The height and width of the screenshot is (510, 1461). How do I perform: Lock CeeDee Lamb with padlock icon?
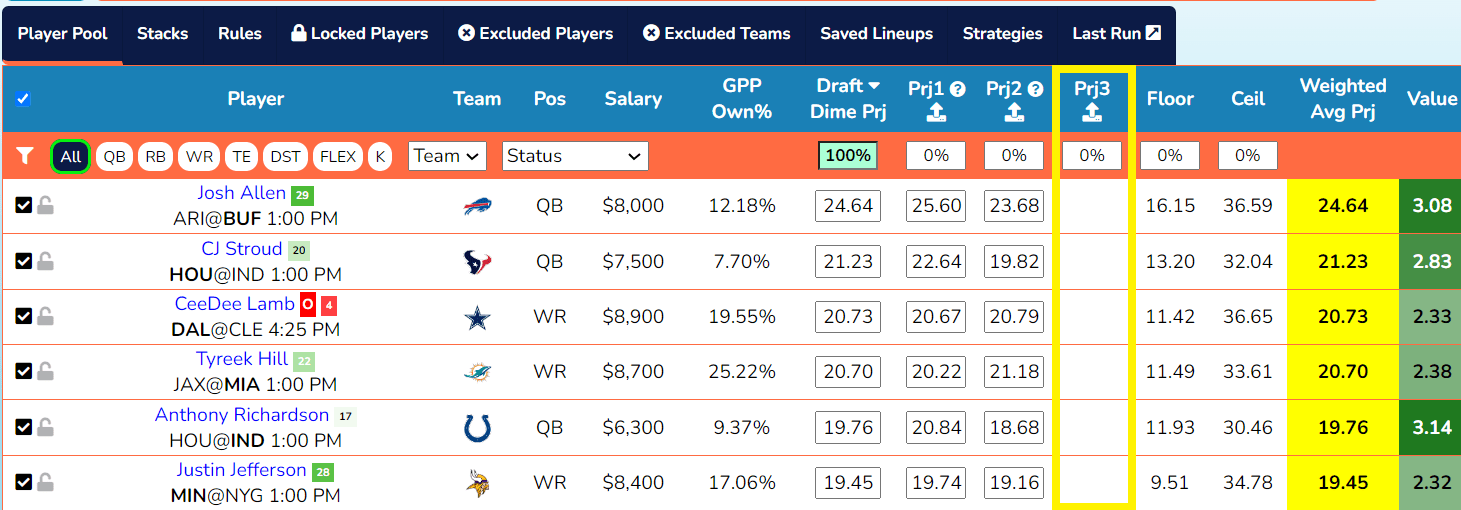point(46,316)
